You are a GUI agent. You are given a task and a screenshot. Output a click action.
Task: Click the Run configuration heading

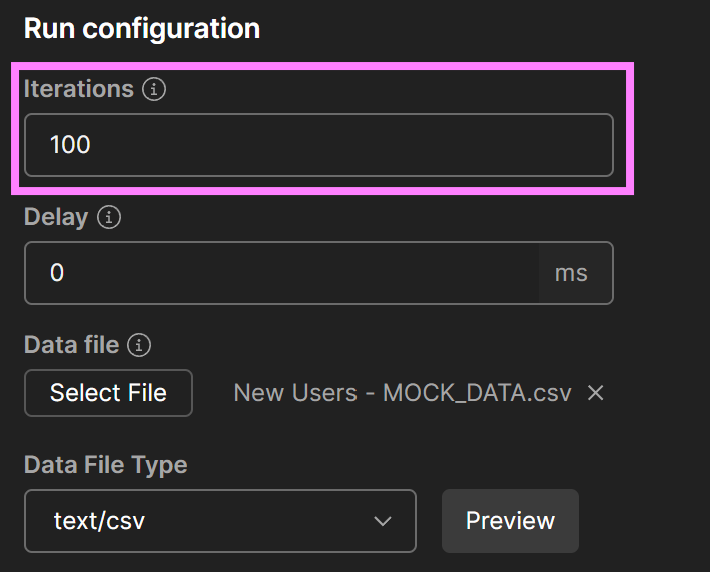pyautogui.click(x=142, y=29)
